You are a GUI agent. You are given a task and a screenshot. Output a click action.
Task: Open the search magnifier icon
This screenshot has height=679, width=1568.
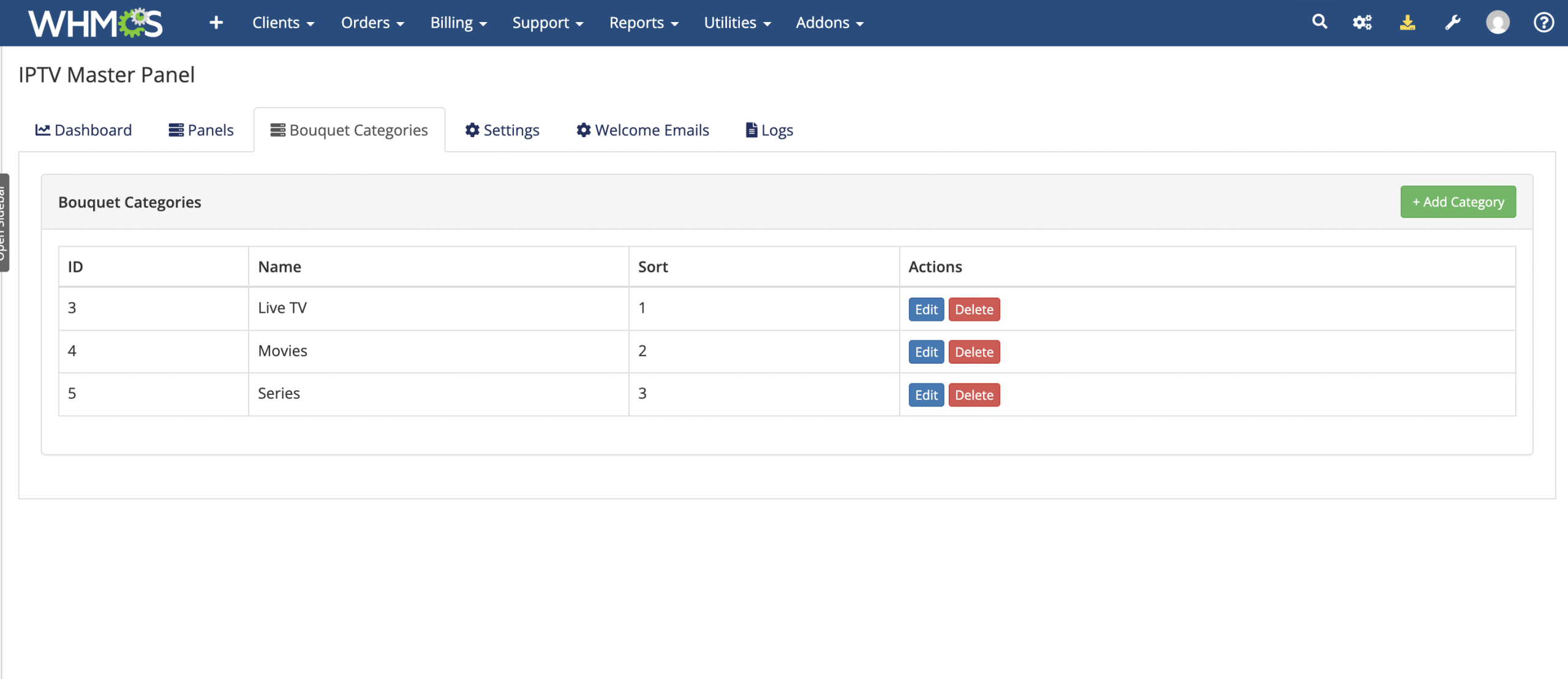click(x=1319, y=22)
